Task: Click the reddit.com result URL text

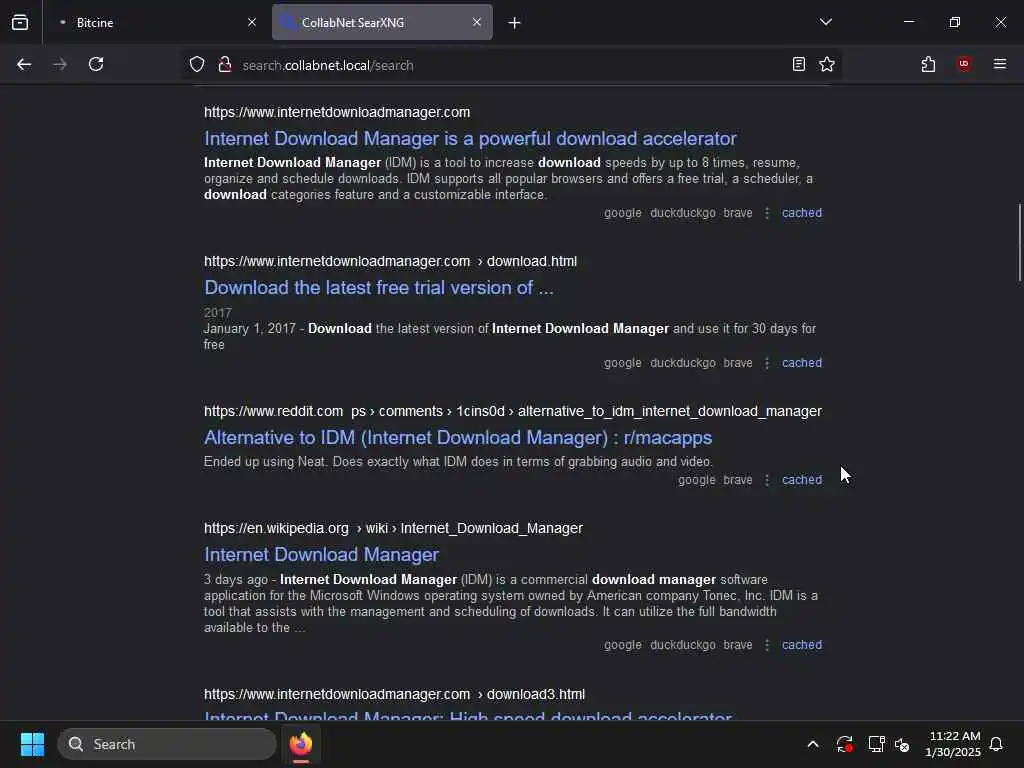Action: click(x=513, y=411)
